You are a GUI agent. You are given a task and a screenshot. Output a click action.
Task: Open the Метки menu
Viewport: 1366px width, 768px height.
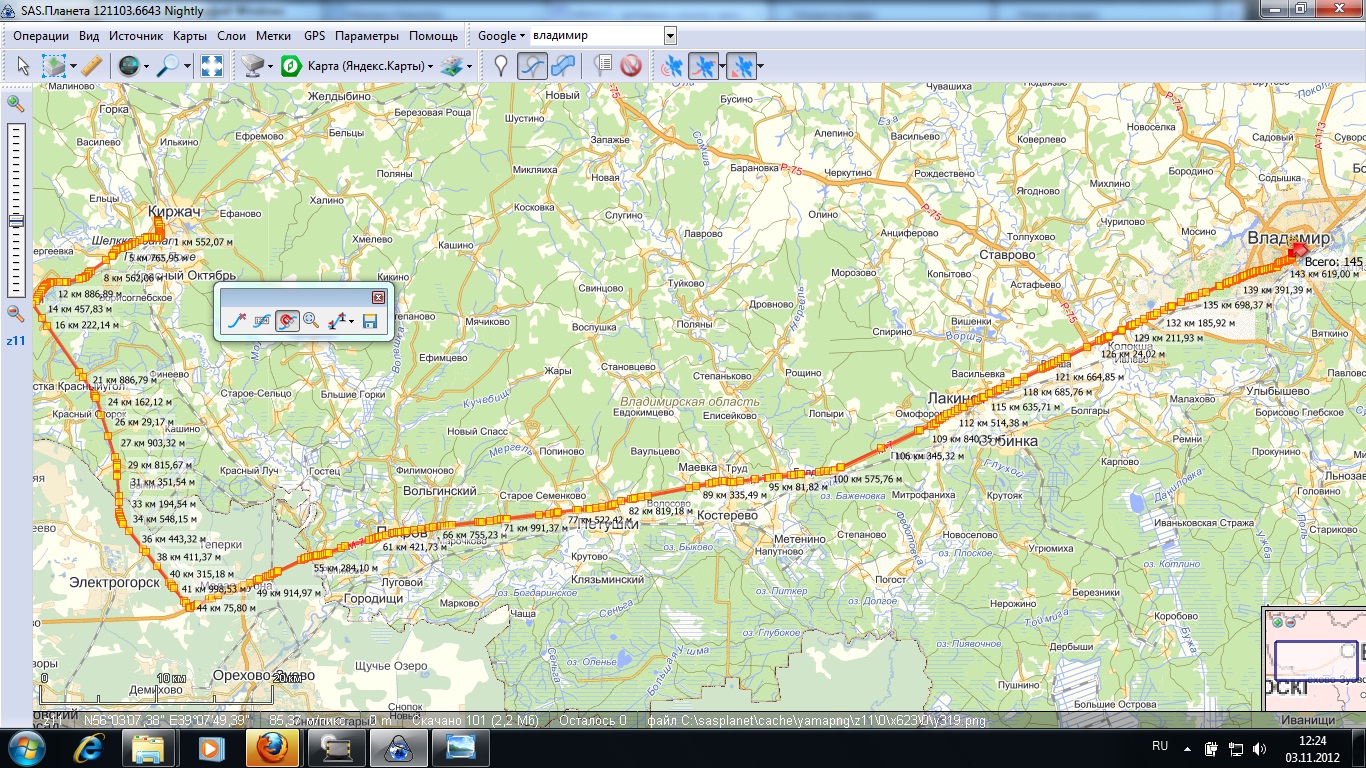click(x=273, y=36)
